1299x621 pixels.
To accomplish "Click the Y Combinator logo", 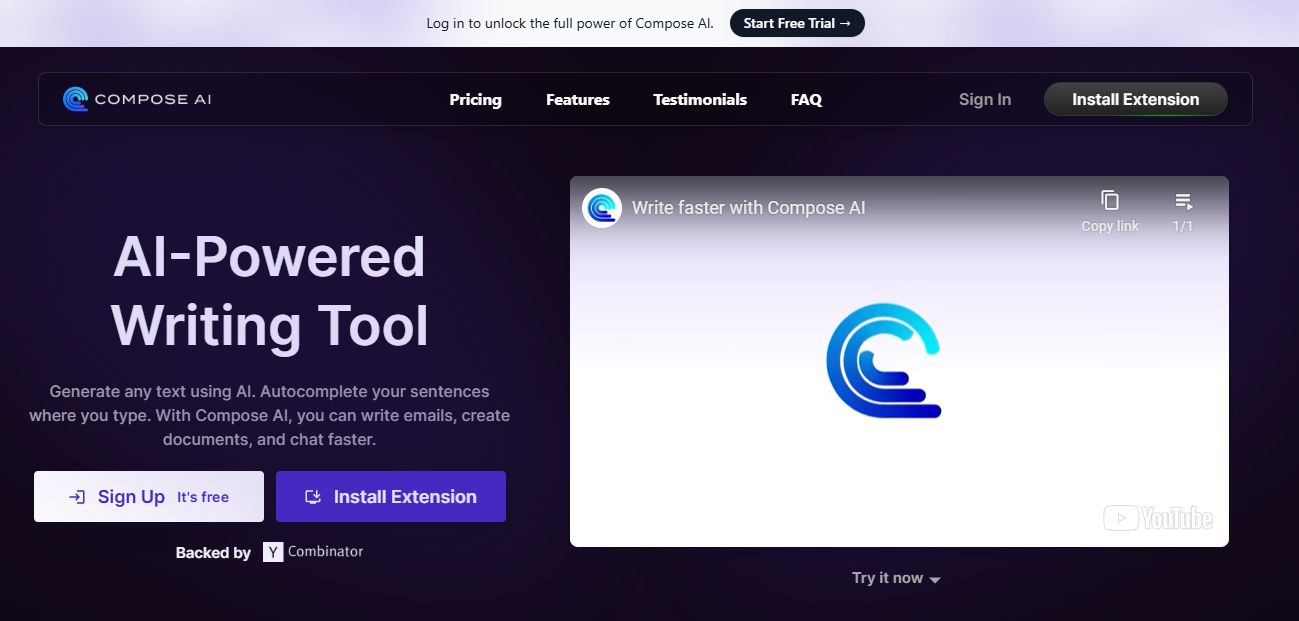I will [313, 552].
